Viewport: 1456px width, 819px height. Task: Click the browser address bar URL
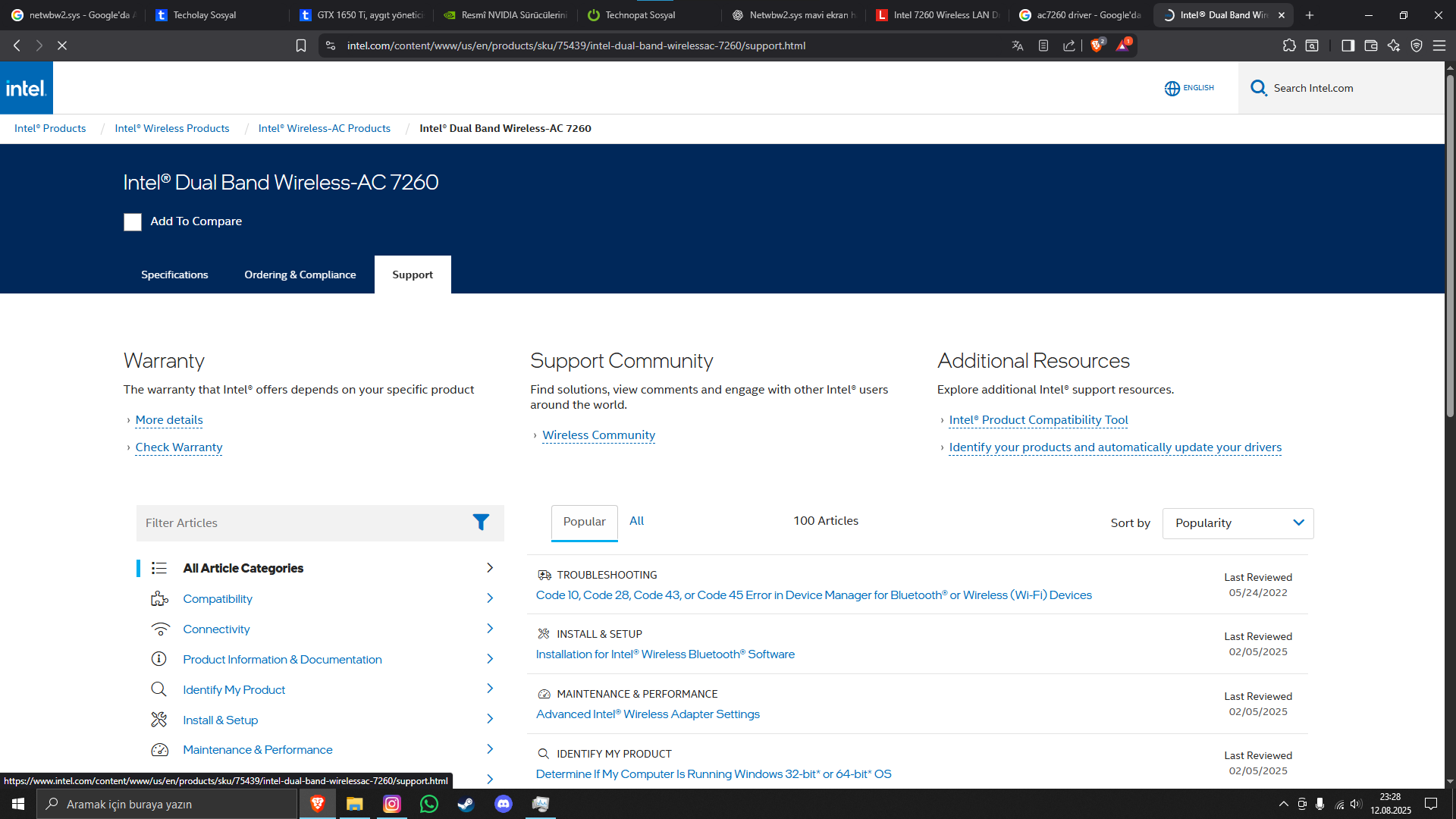point(576,45)
